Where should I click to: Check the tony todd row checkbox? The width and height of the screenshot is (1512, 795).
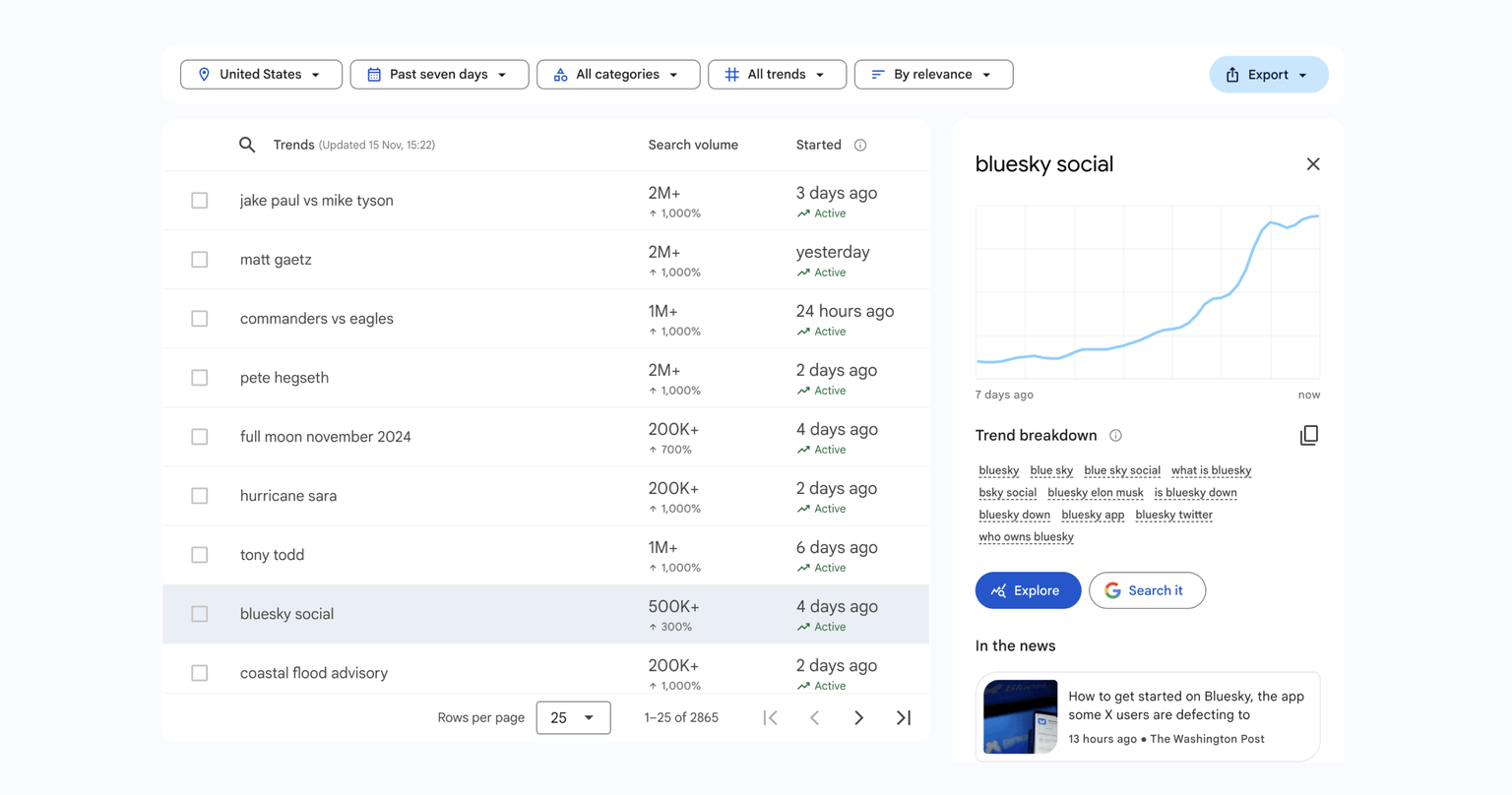[x=200, y=555]
